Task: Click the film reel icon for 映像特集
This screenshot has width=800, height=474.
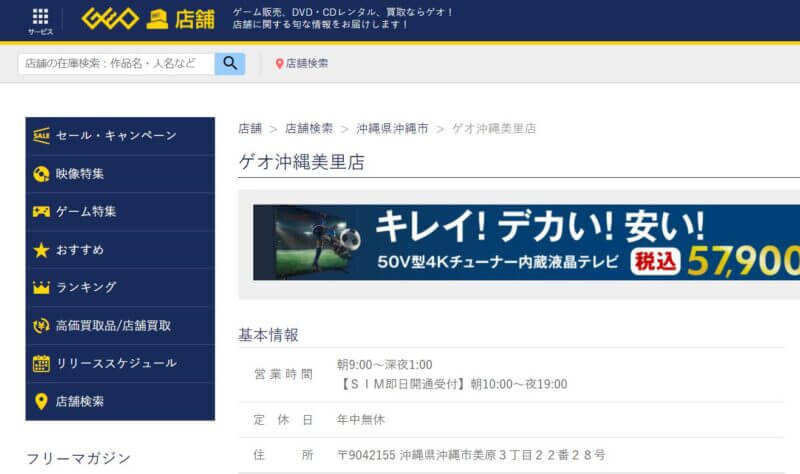Action: 41,174
